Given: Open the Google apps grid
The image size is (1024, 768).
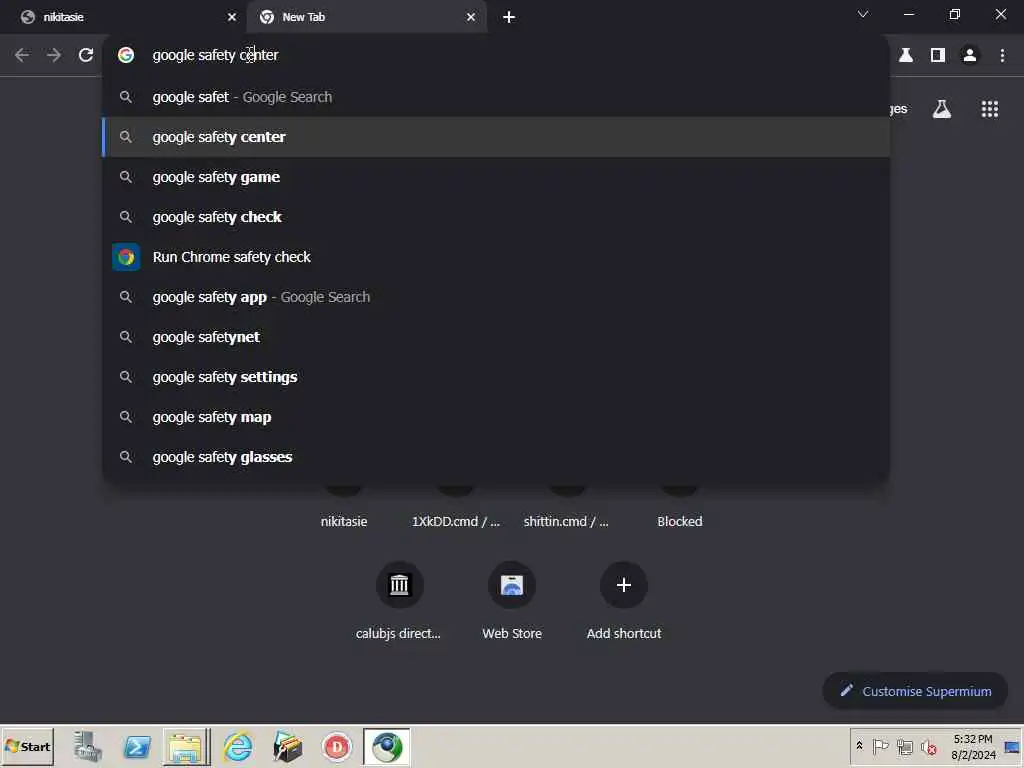Looking at the screenshot, I should point(989,109).
